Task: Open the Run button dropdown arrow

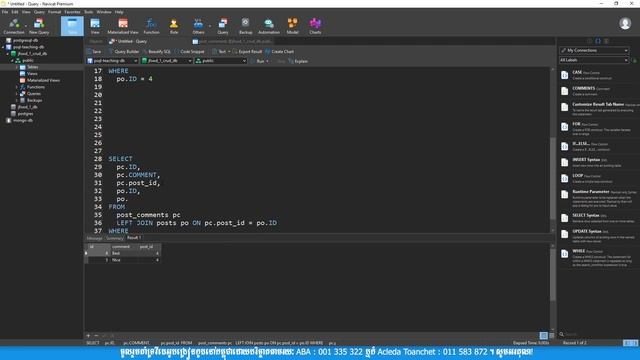Action: (267, 61)
